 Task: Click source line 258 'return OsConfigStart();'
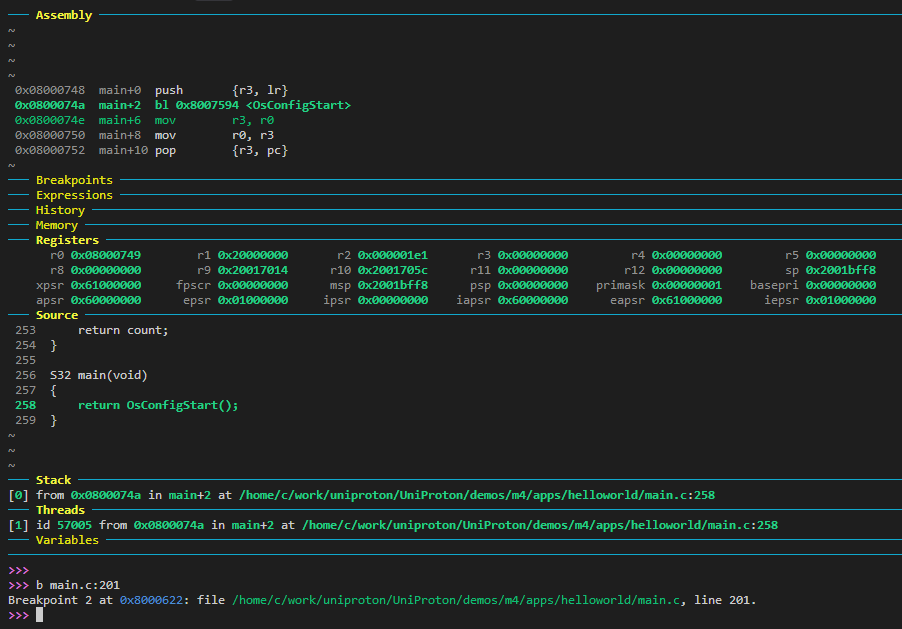point(158,405)
